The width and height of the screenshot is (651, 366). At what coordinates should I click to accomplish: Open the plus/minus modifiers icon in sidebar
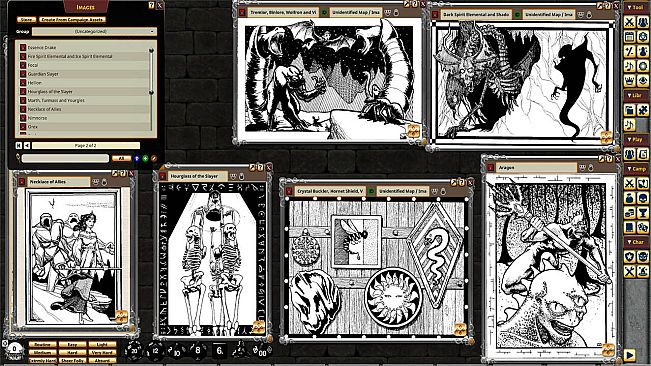click(629, 51)
